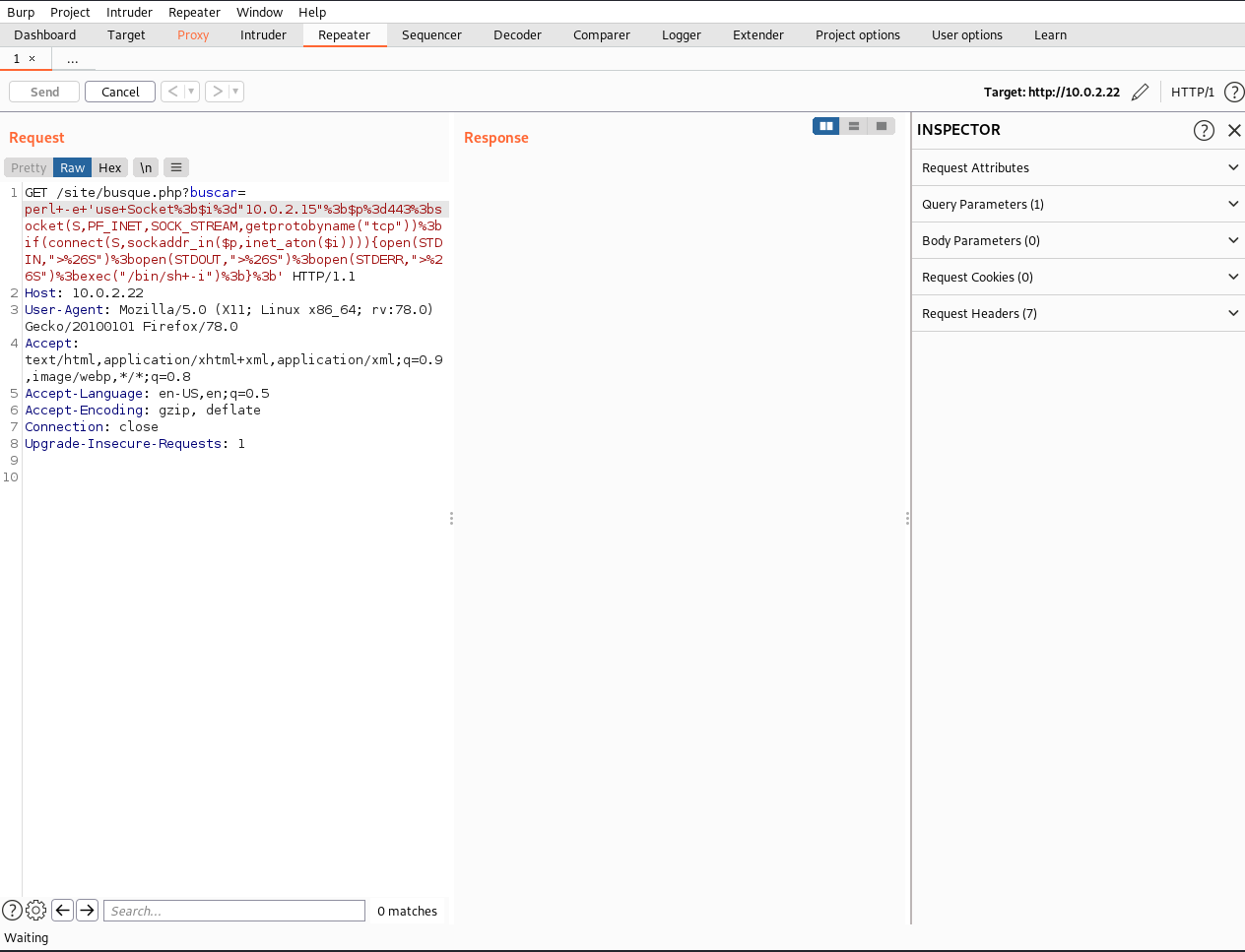Click the Send button
Screen dimensions: 1245x952
(44, 92)
